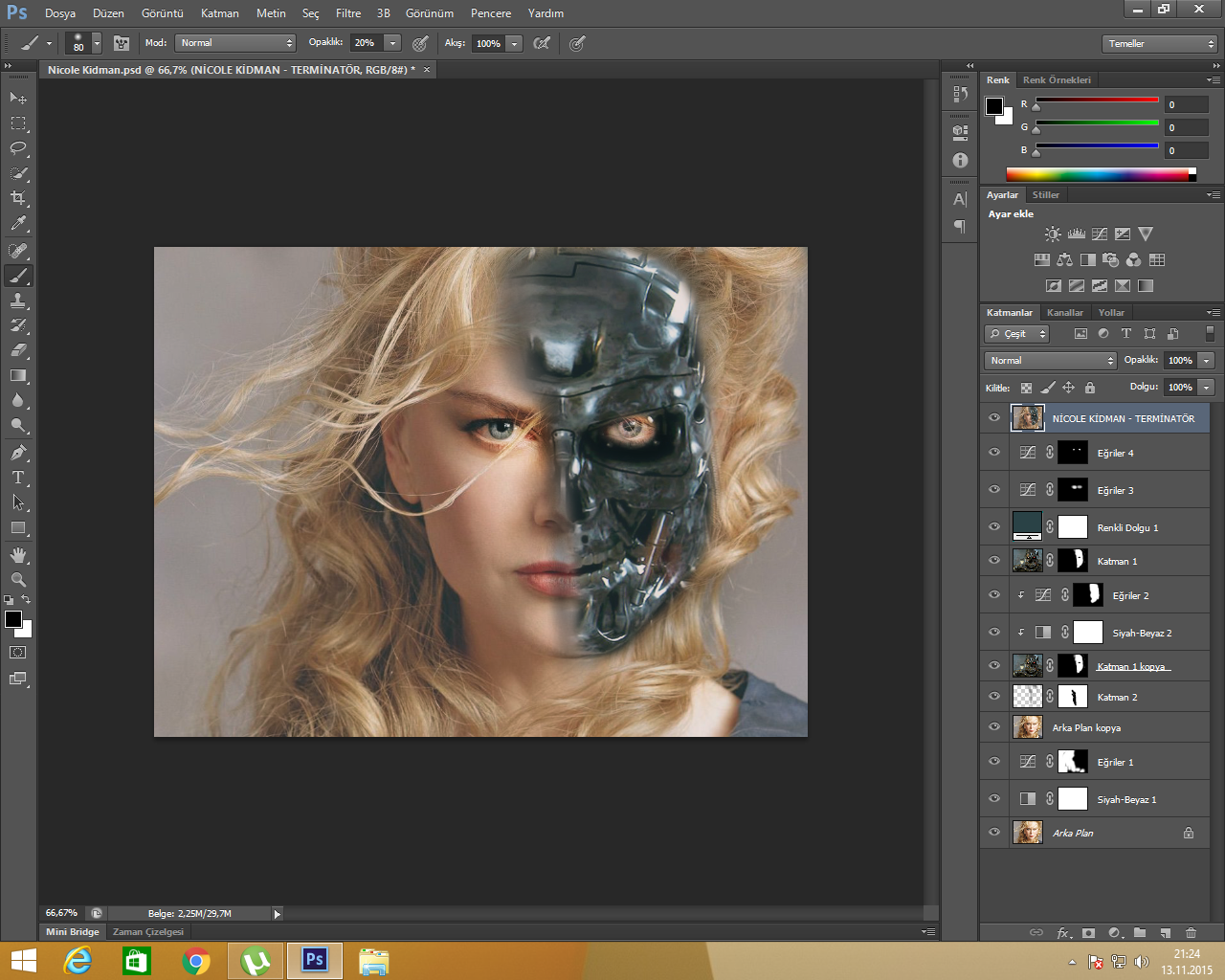Open the Dosya menu
Viewport: 1225px width, 980px height.
(60, 13)
